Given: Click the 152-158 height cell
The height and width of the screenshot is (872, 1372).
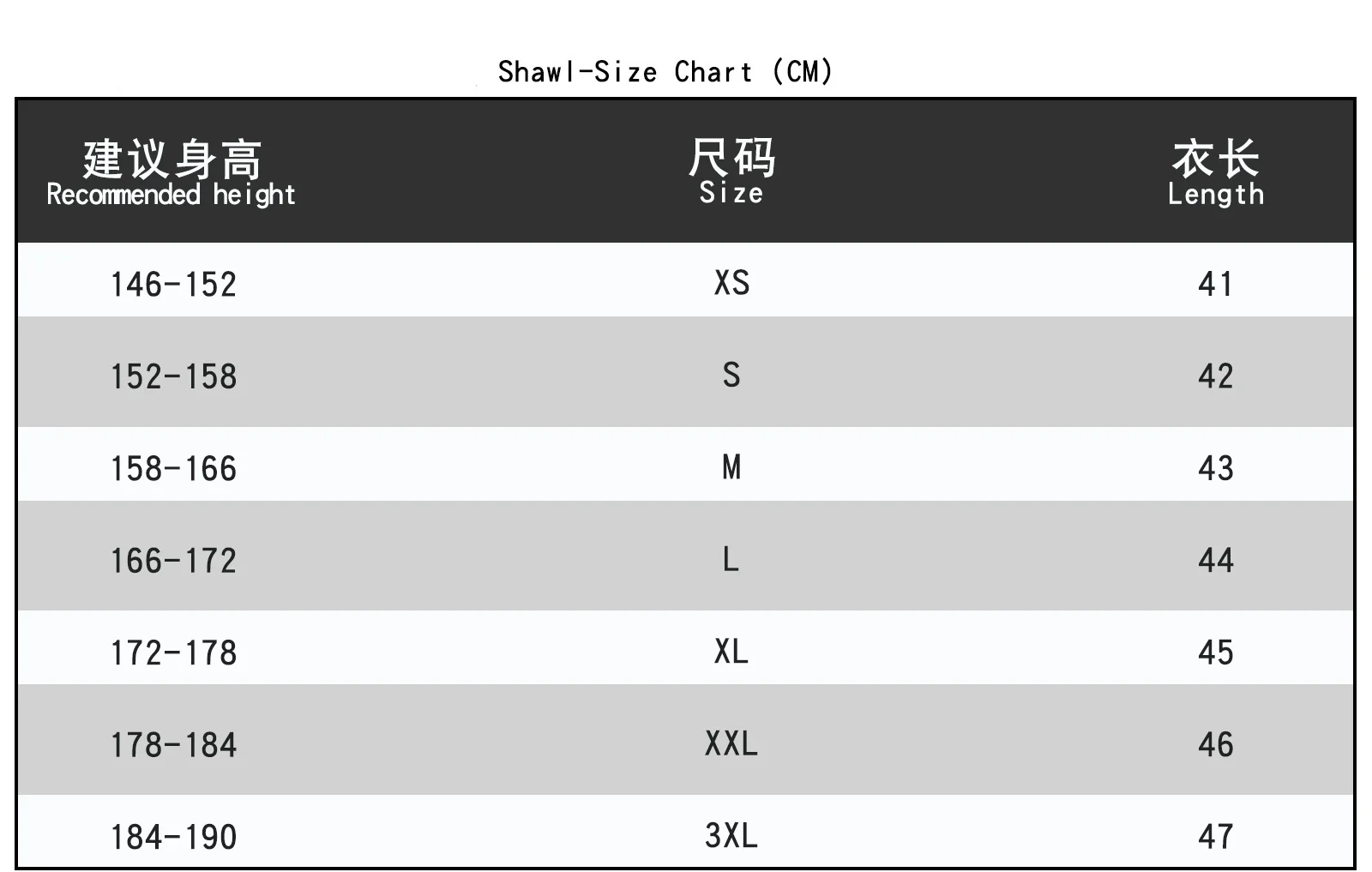Looking at the screenshot, I should (173, 376).
